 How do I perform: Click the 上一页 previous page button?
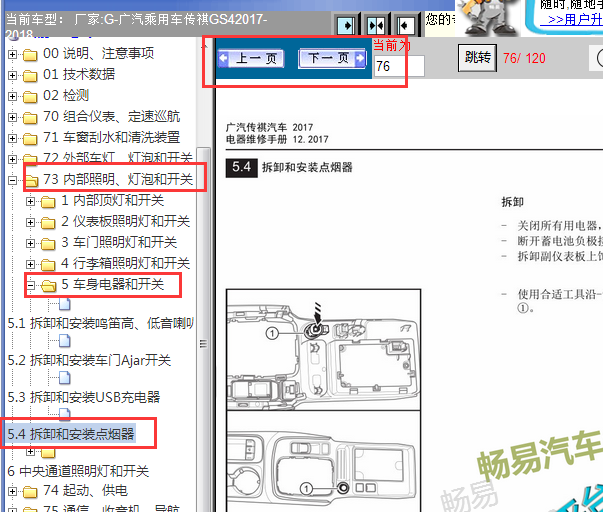[250, 58]
